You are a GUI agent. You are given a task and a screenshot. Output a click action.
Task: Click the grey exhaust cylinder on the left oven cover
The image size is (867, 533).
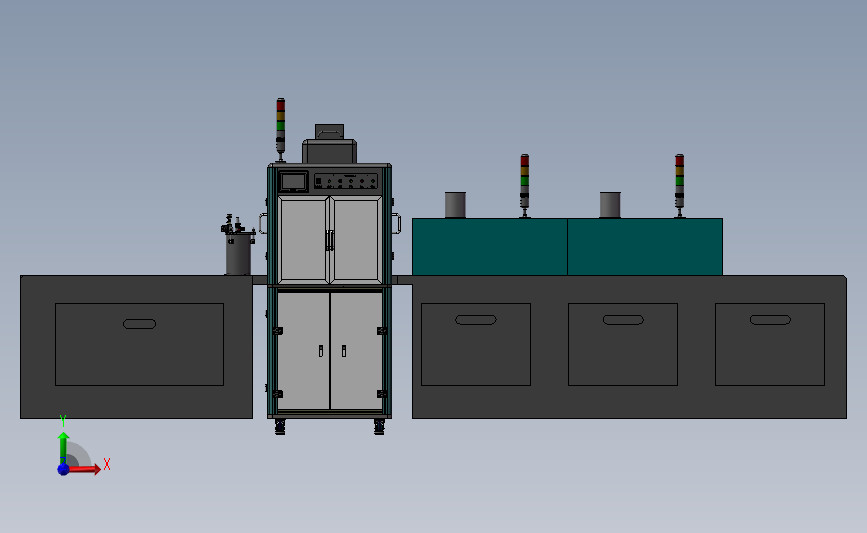coord(455,205)
